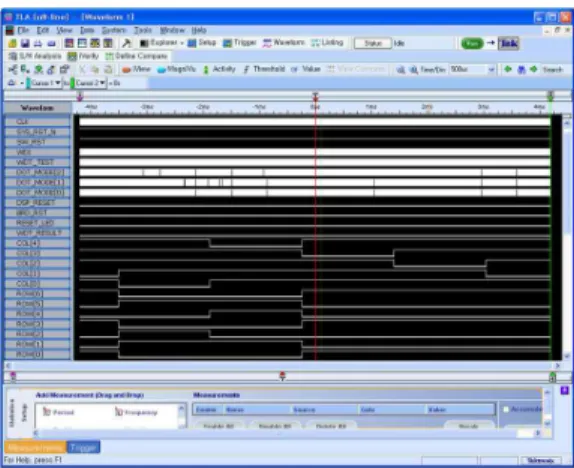Select the WDT_TEST waveform label
The width and height of the screenshot is (574, 468).
coord(37,162)
